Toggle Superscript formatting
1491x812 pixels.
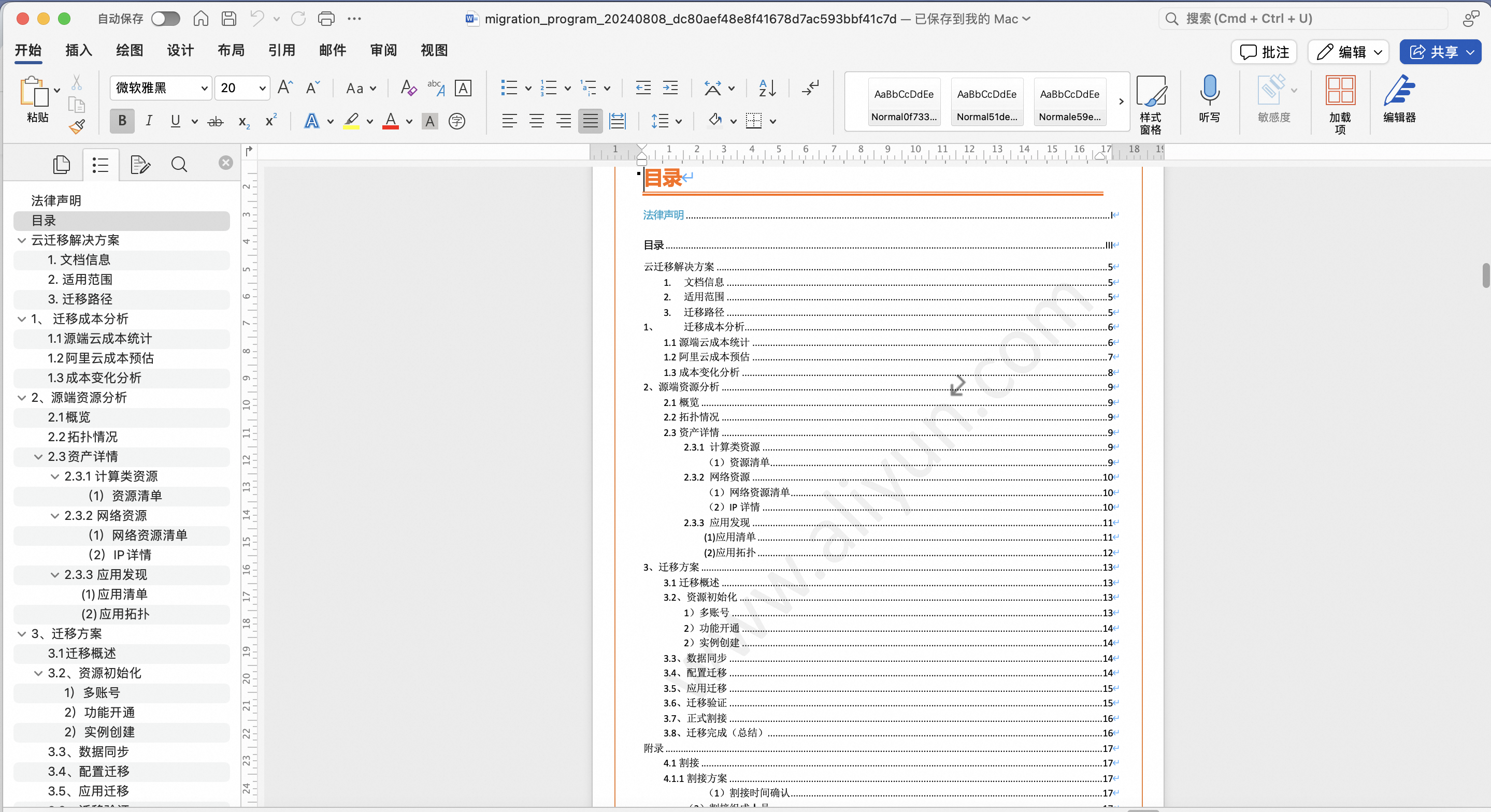click(x=270, y=121)
